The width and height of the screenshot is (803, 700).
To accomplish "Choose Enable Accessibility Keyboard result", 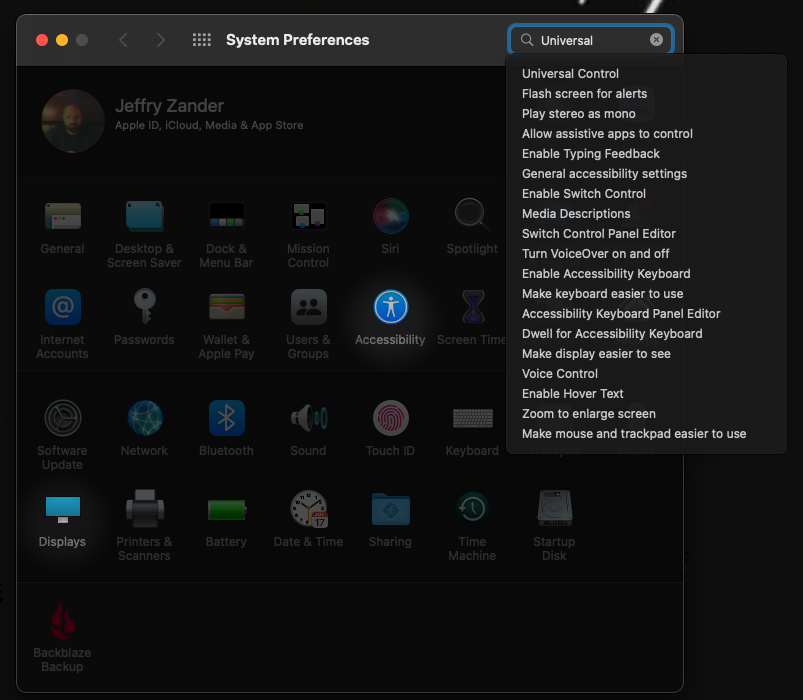I will [x=606, y=273].
